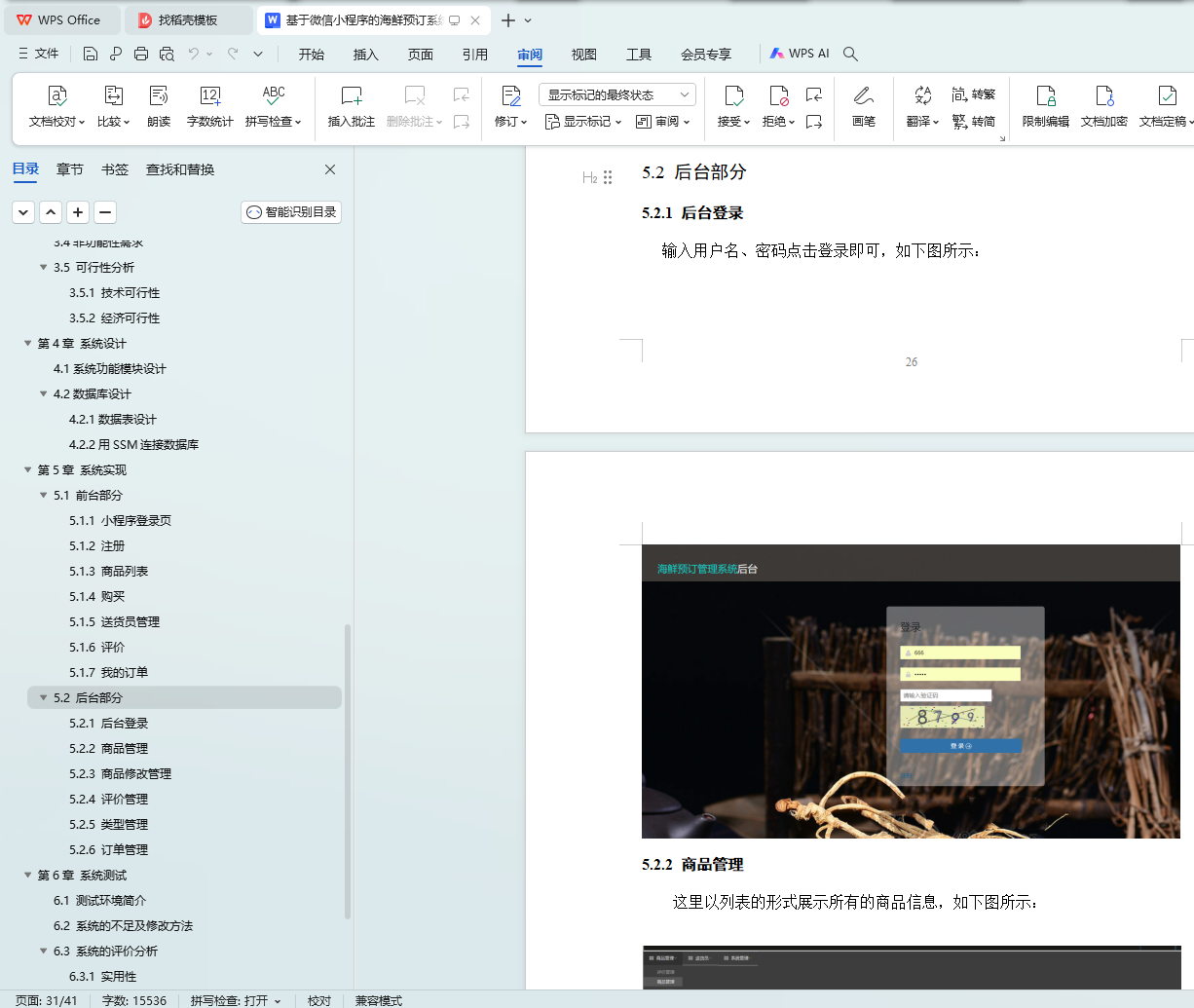Open the 文件 menu
The height and width of the screenshot is (1008, 1194).
[38, 54]
